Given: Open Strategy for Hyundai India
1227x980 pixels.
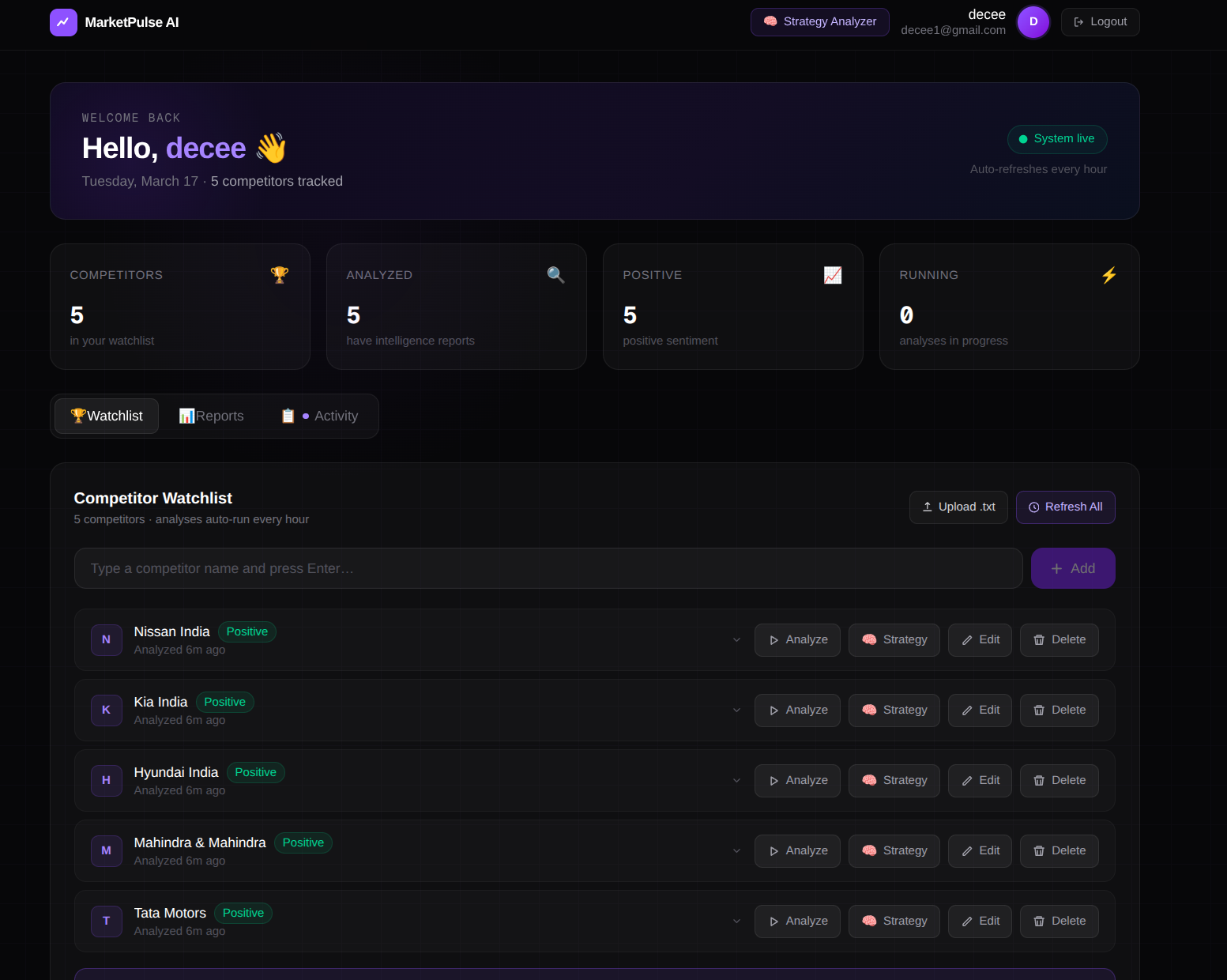Looking at the screenshot, I should tap(894, 781).
